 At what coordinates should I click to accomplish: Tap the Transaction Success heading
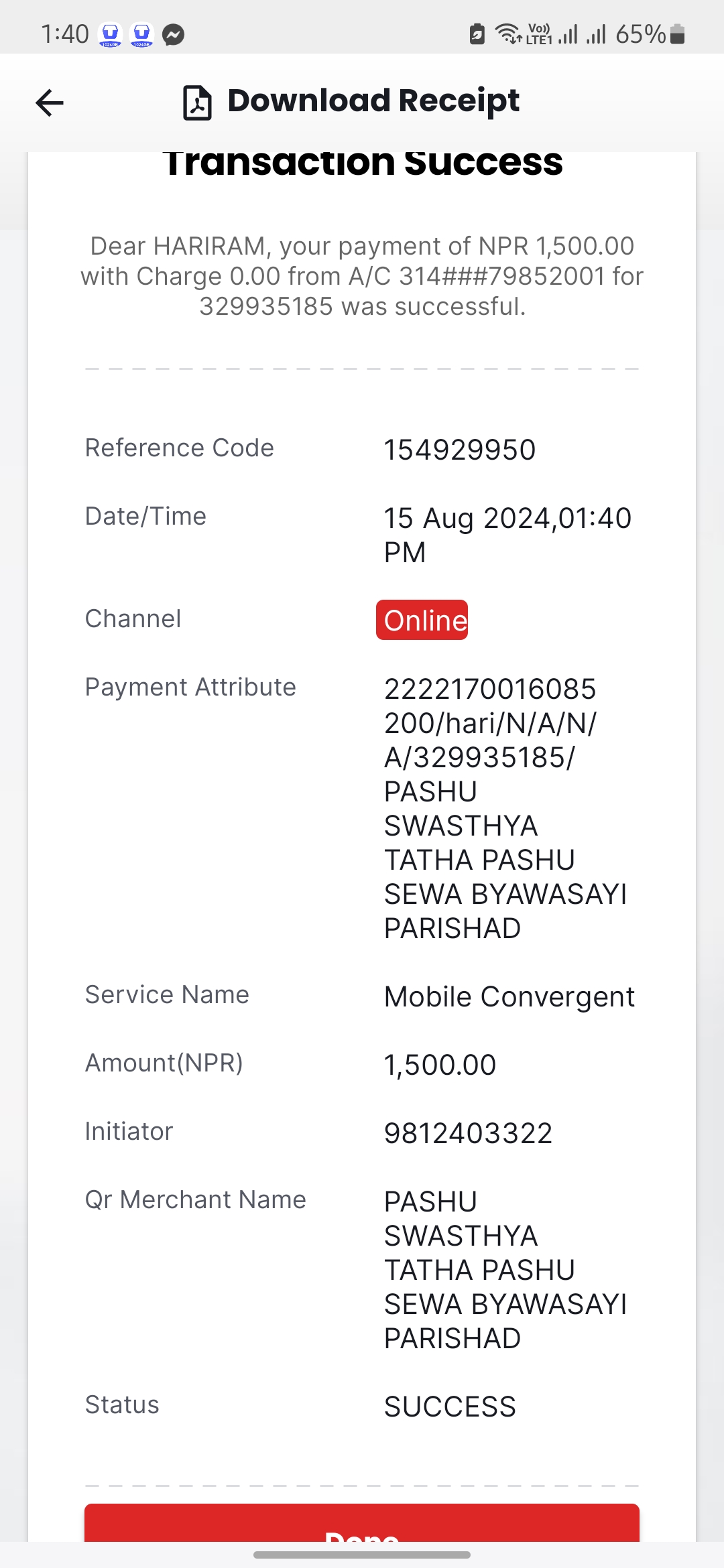363,163
